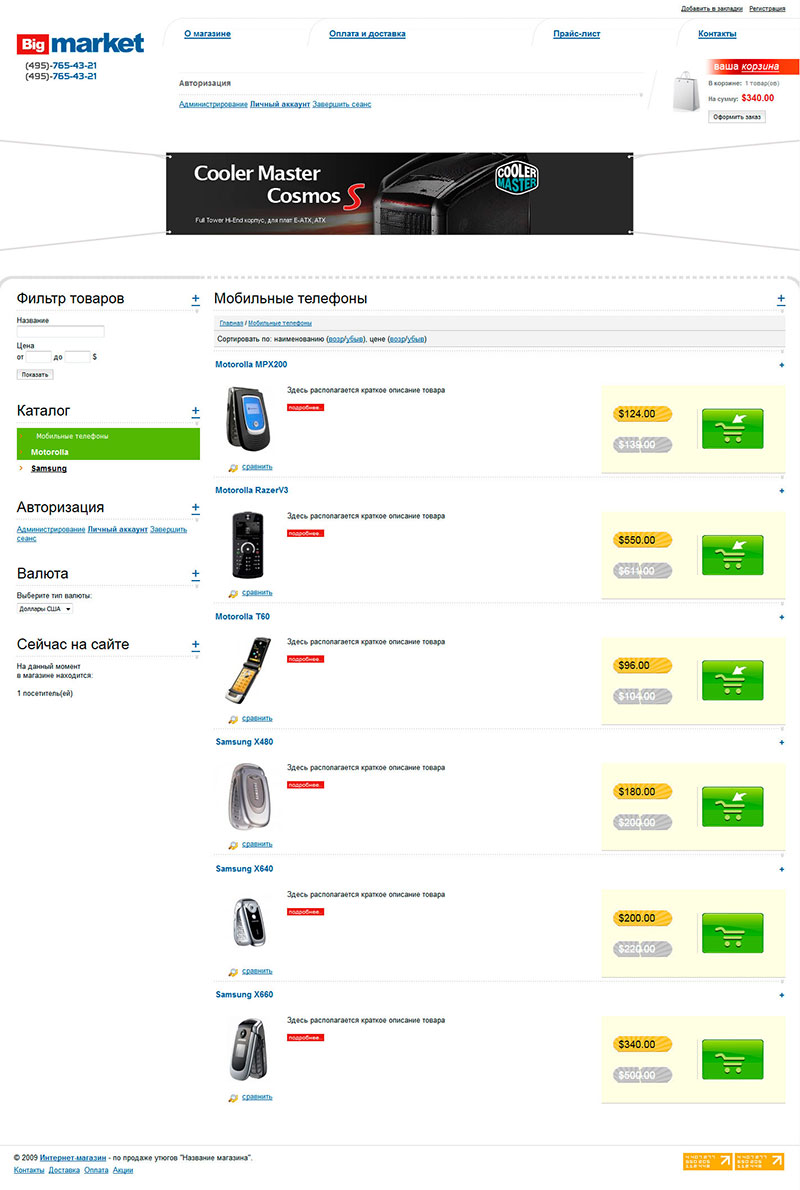Open the currency type dropdown
Screen dimensions: 800x1190
[x=45, y=609]
